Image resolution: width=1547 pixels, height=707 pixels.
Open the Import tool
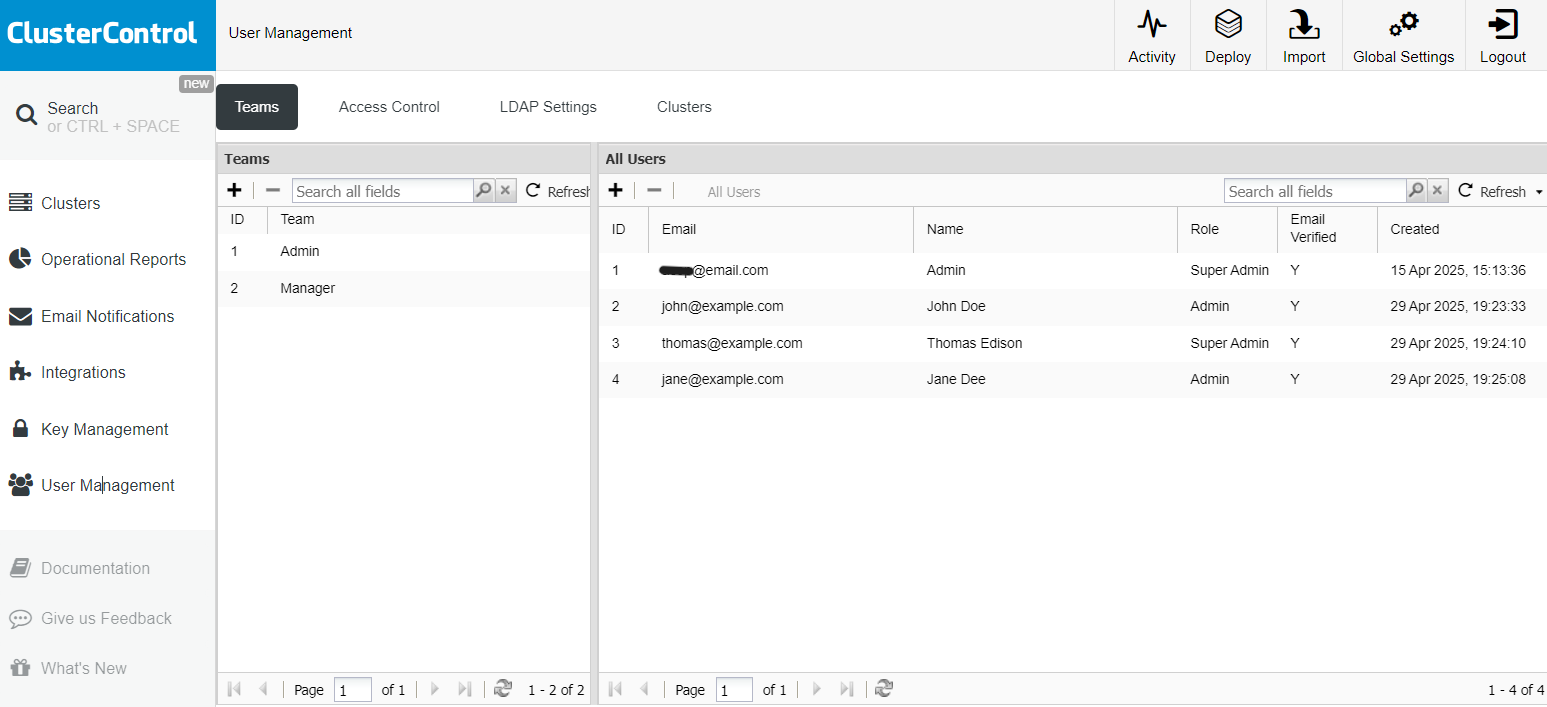(x=1304, y=35)
